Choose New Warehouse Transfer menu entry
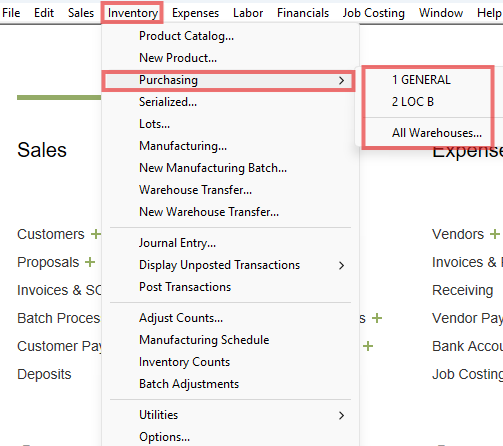Screen dimensions: 503x446 point(209,212)
